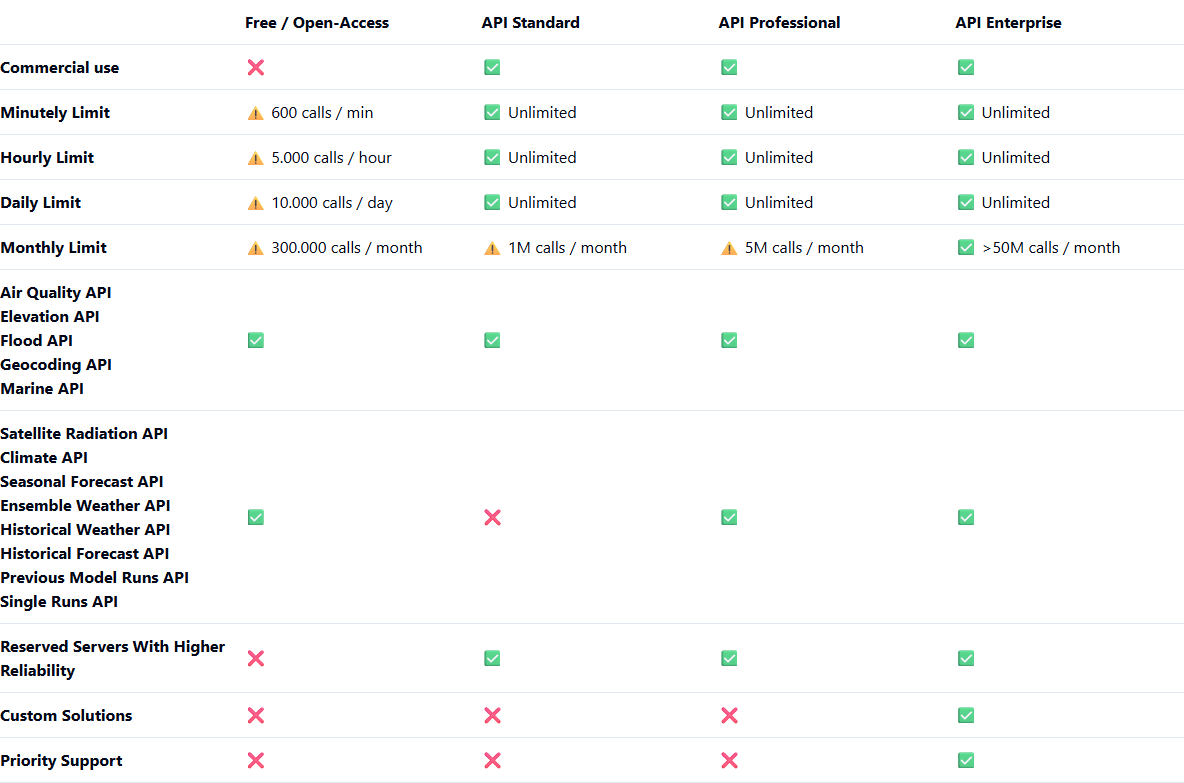Click the Daily Limit row label
1184x783 pixels.
click(x=41, y=202)
